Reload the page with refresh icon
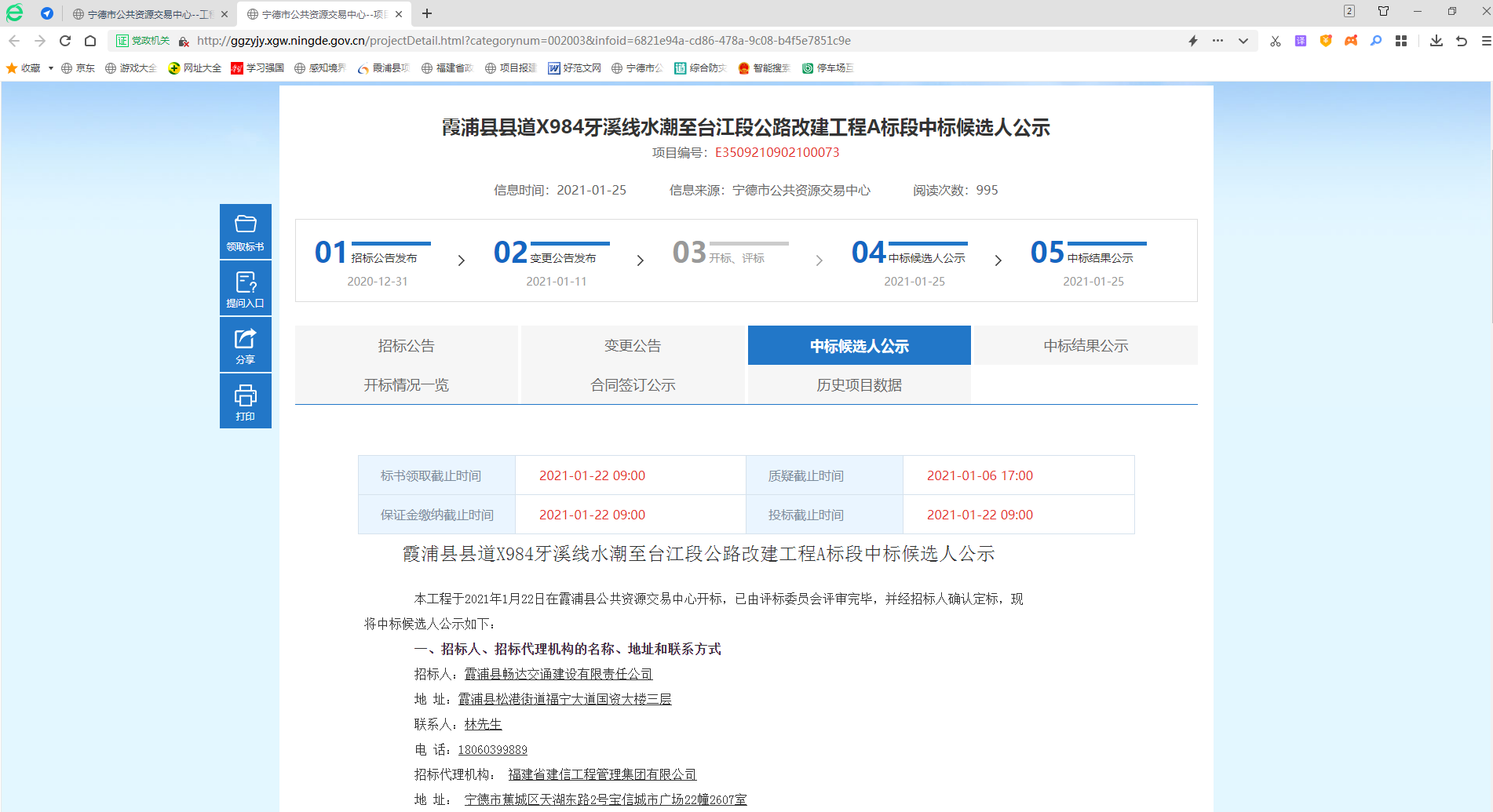The height and width of the screenshot is (812, 1493). point(65,41)
